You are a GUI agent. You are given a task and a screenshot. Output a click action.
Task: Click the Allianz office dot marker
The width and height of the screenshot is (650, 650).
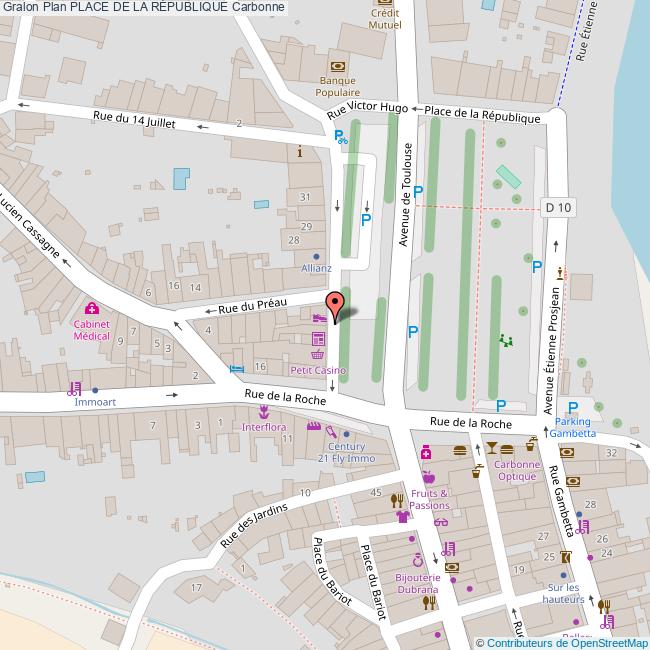tap(317, 255)
